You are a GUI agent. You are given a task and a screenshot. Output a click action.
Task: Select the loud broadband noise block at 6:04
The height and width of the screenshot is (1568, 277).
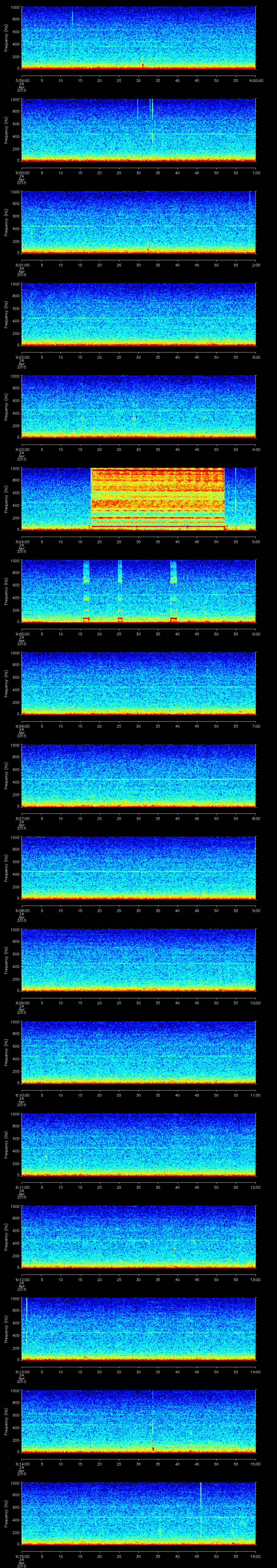(158, 499)
